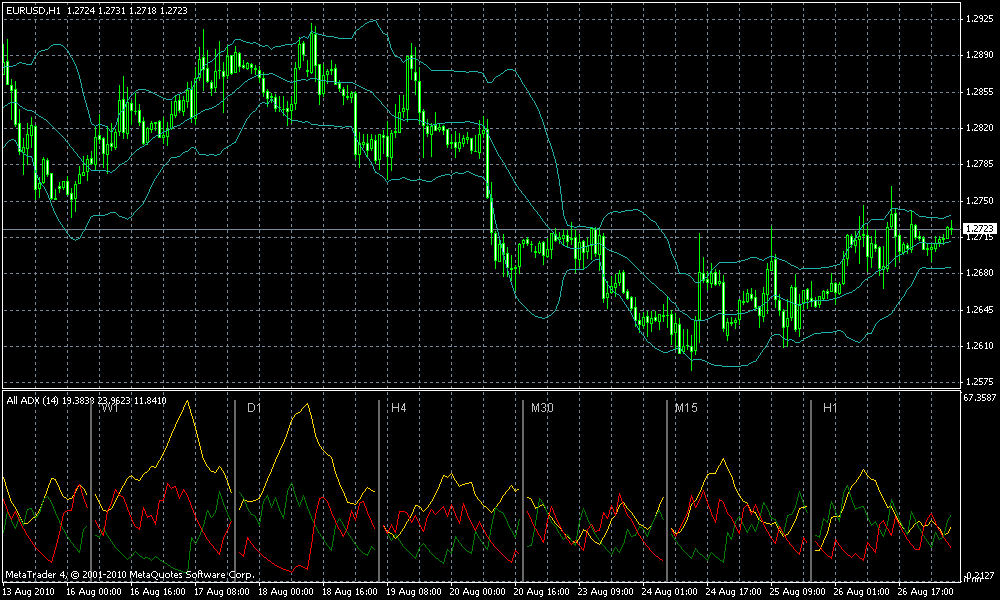This screenshot has height=600, width=1000.
Task: Click the H1 timeframe label in the ADX panel
Action: click(x=830, y=407)
